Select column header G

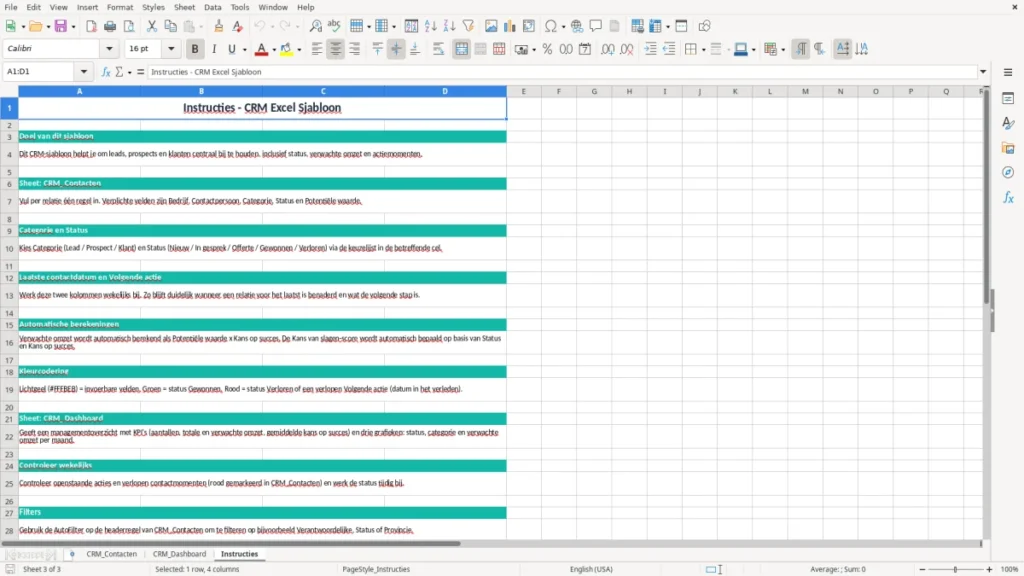pos(594,91)
